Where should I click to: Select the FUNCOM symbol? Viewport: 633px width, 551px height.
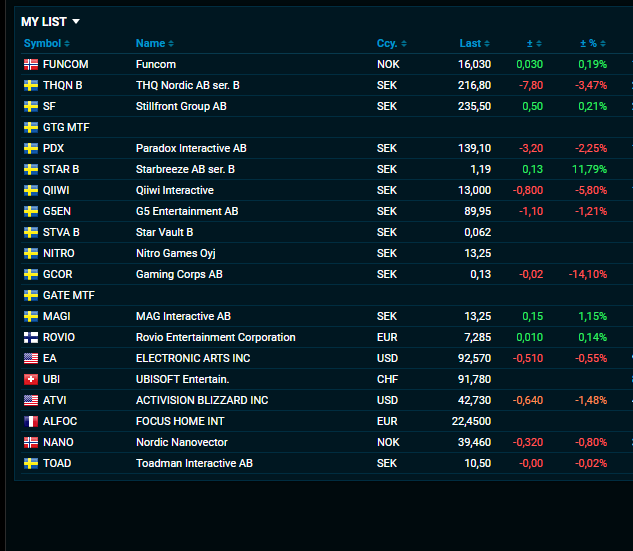point(65,64)
